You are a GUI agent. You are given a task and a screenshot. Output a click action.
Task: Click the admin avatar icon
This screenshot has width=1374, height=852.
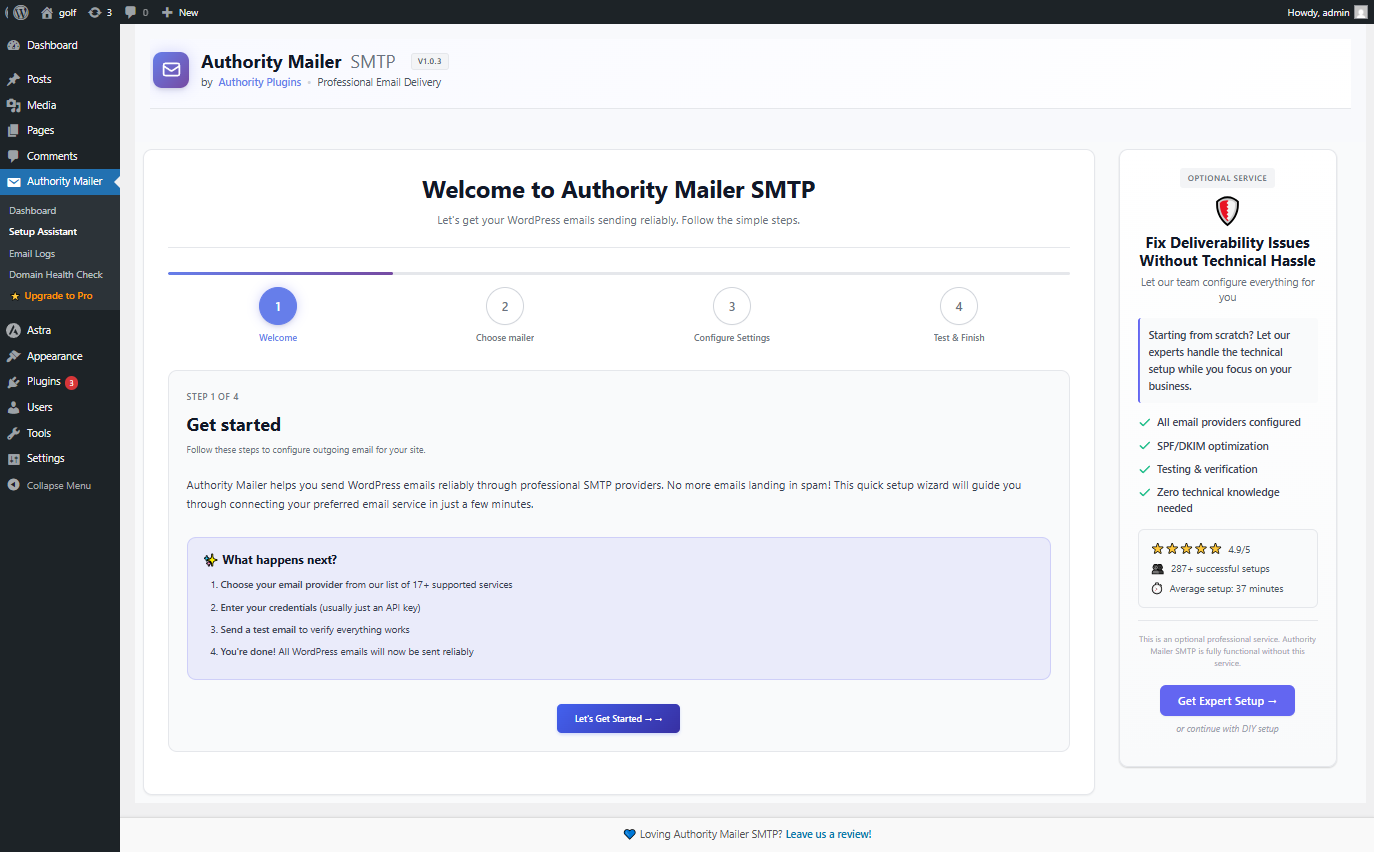point(1360,12)
